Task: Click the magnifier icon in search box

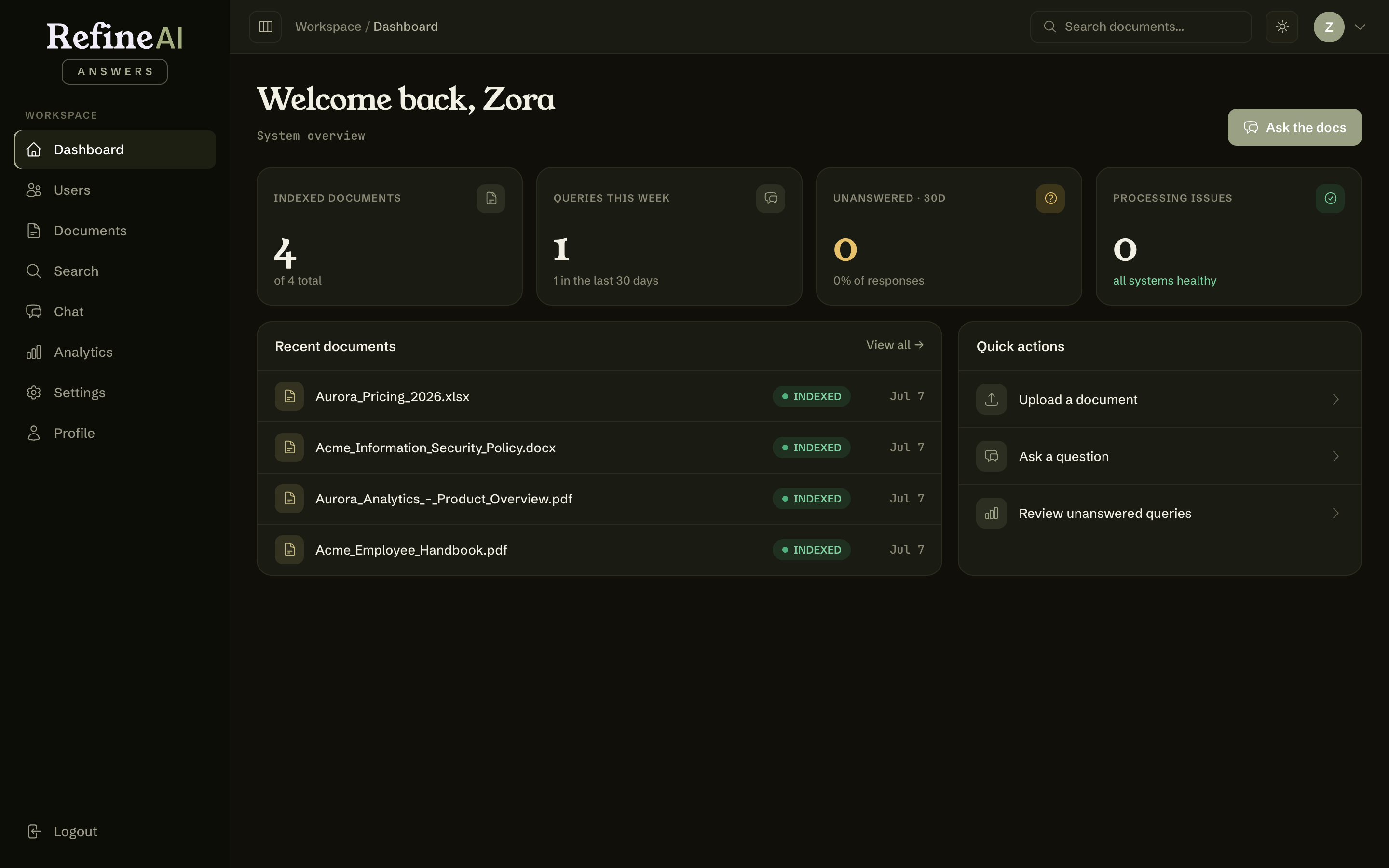Action: [x=1049, y=27]
